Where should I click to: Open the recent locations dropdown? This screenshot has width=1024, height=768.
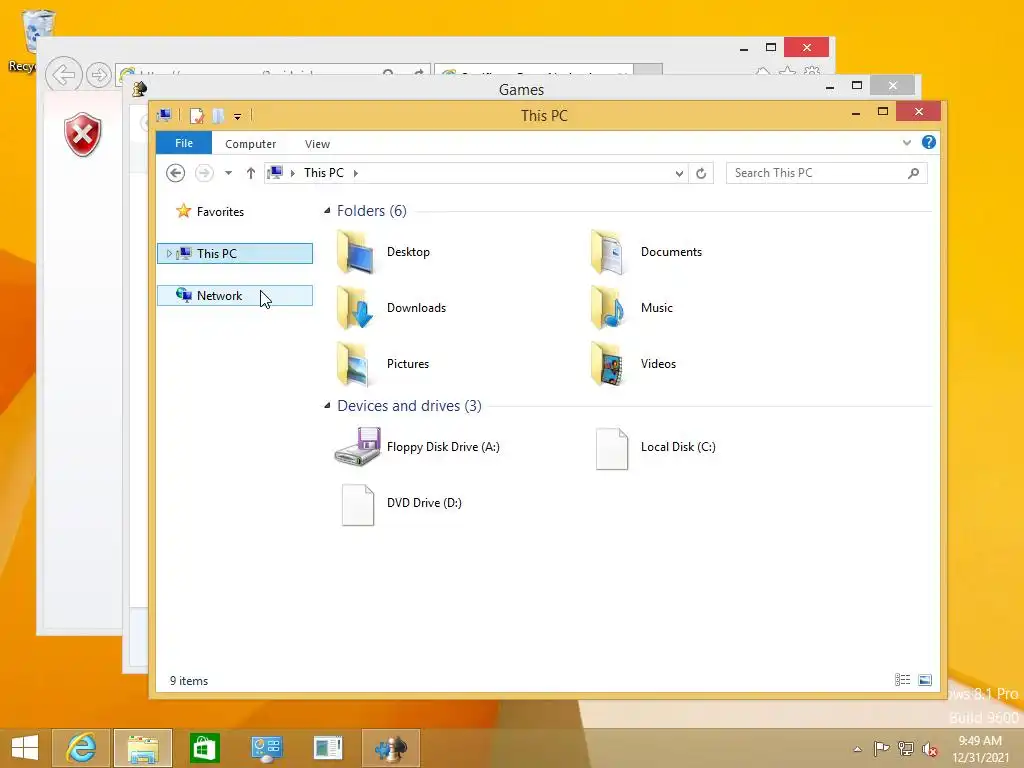click(228, 173)
